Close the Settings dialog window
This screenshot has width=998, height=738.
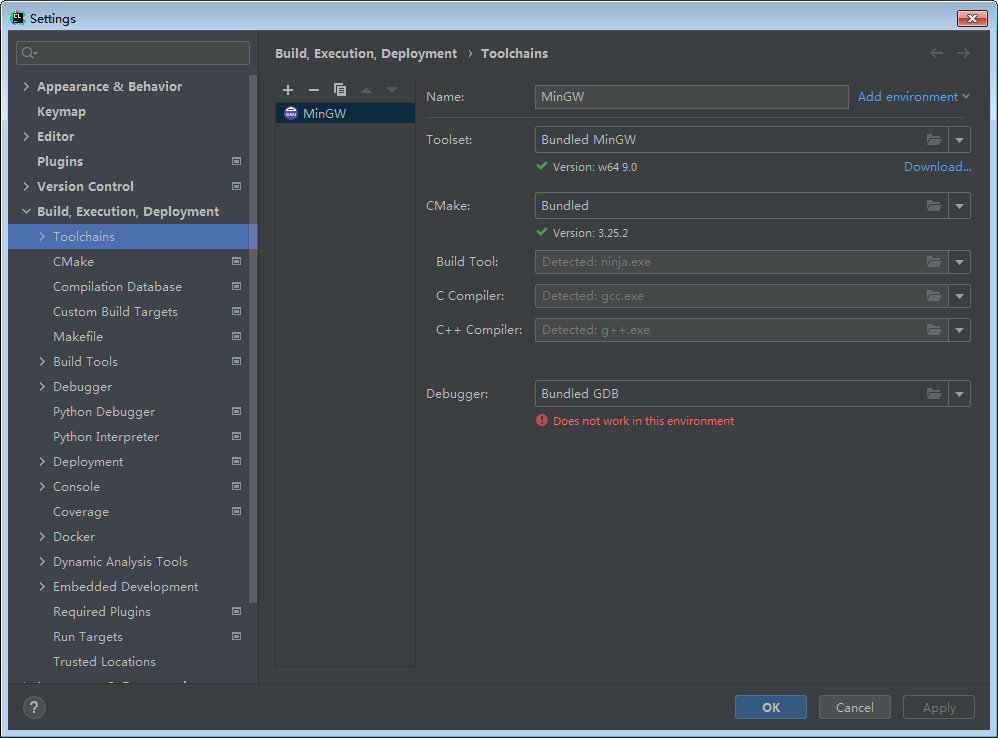[972, 18]
